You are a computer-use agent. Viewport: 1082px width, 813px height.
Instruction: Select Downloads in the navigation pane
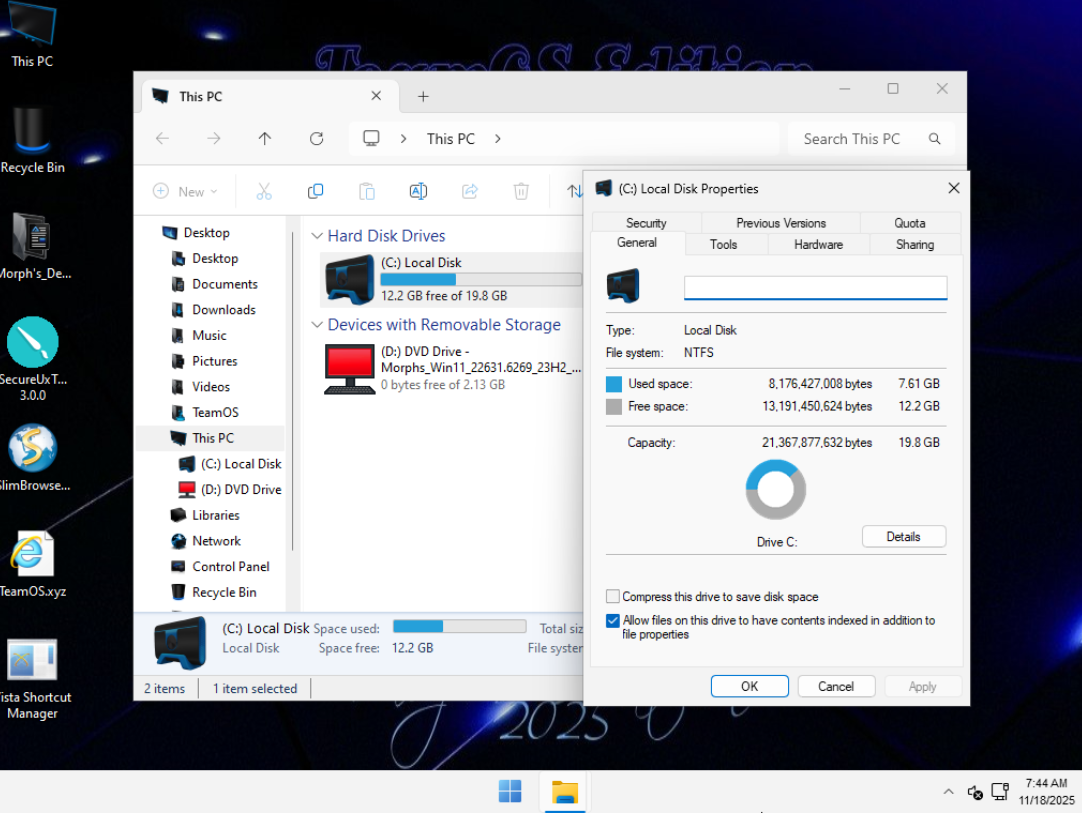pos(224,310)
